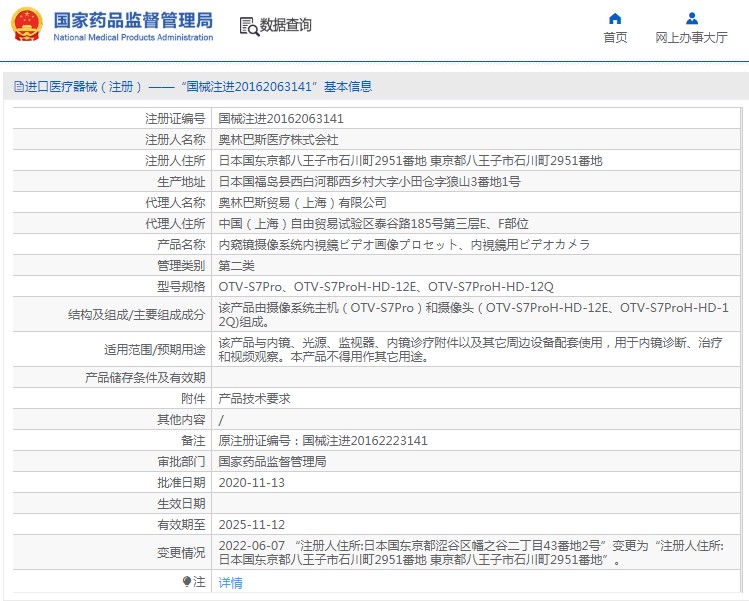Click the 网上办事大厅 user icon
Viewport: 749px width, 601px height.
(x=692, y=19)
